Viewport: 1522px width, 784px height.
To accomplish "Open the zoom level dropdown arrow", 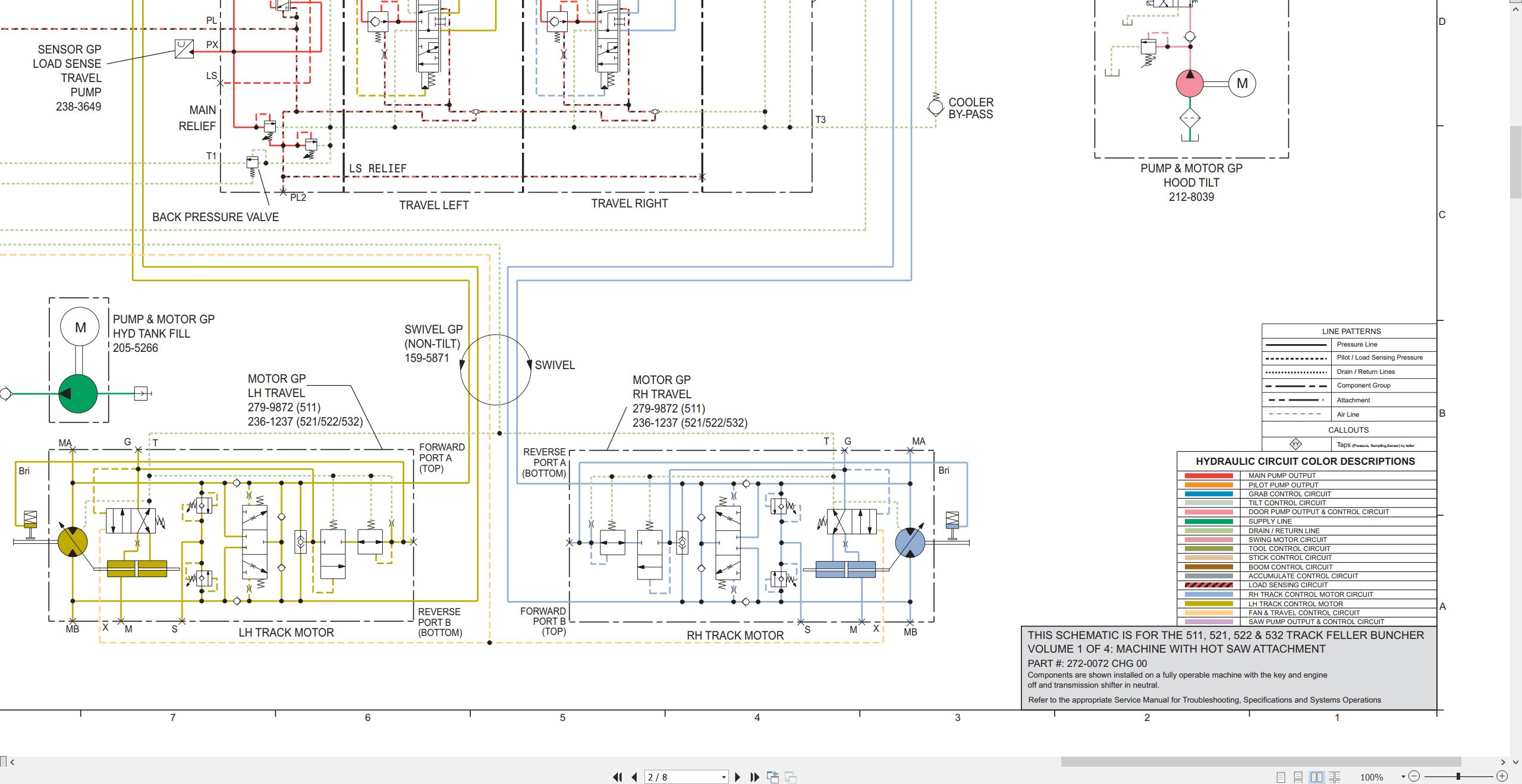I will coord(1403,777).
